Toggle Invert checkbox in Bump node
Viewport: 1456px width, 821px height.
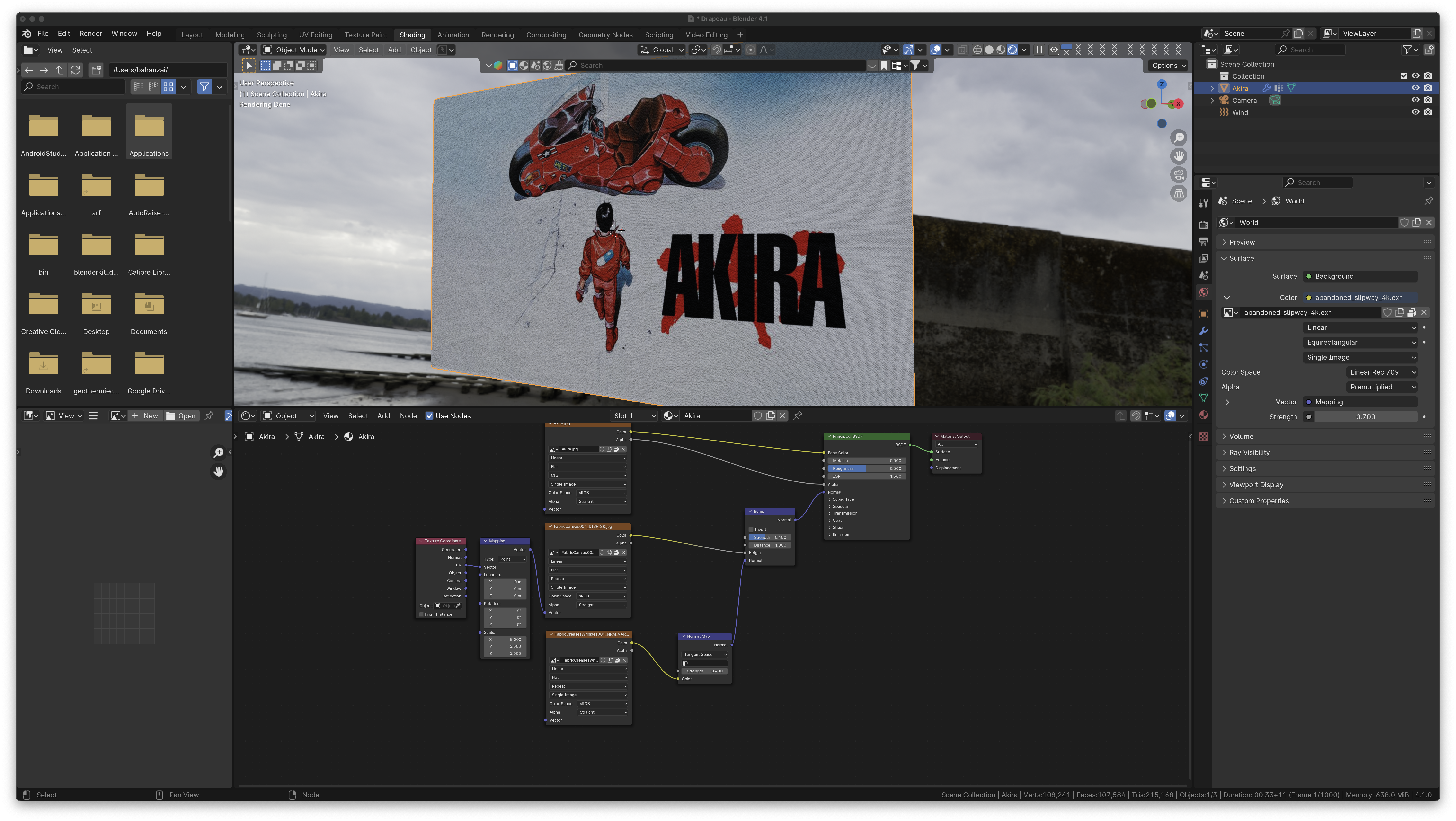tap(751, 530)
